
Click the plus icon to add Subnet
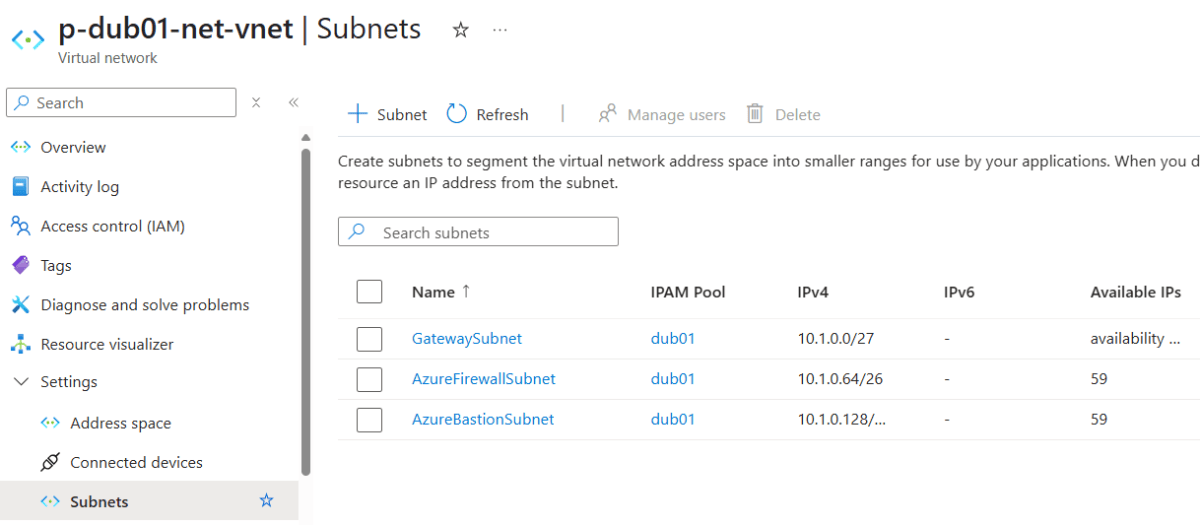(357, 114)
